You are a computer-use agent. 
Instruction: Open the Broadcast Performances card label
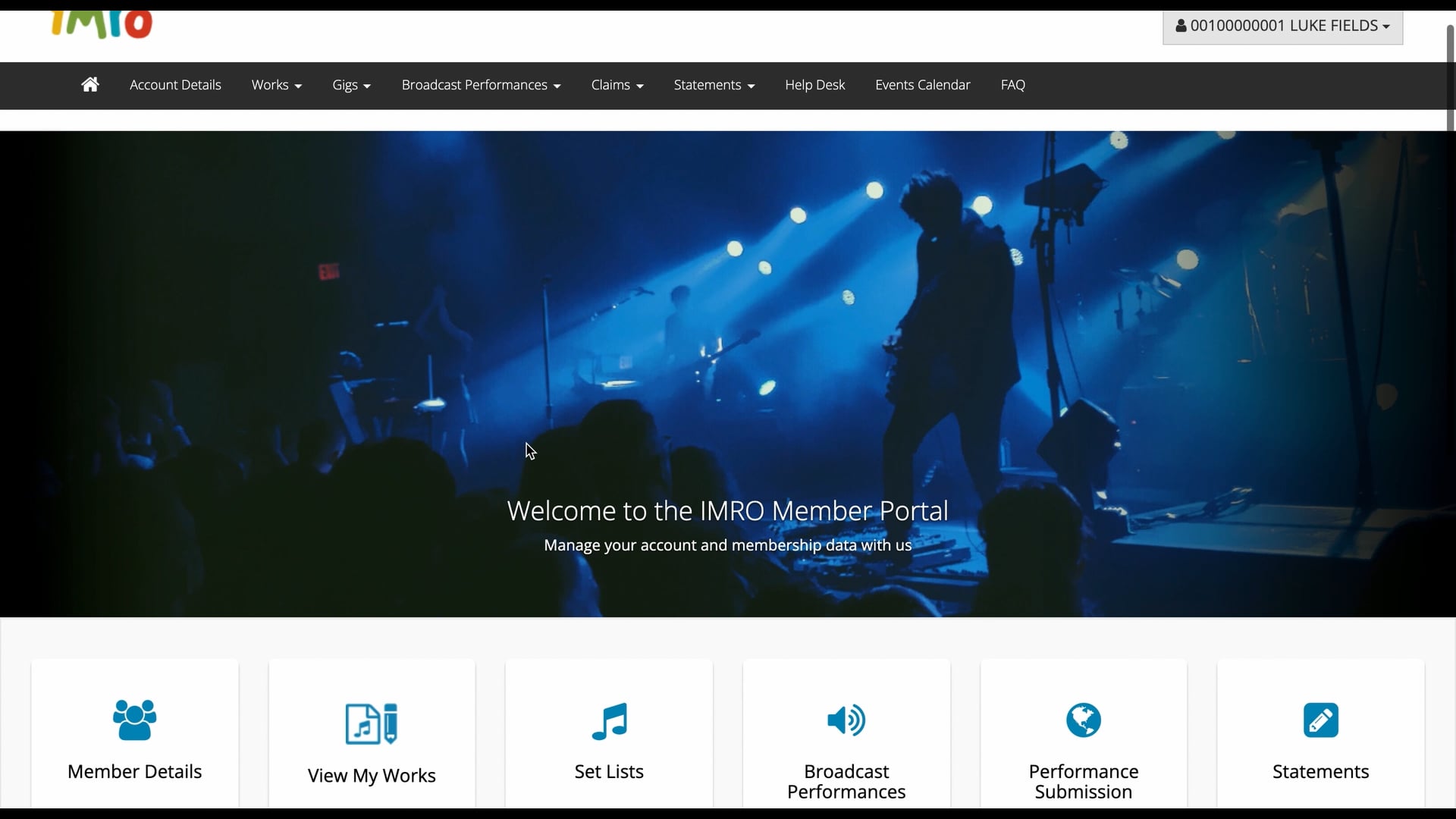(846, 781)
